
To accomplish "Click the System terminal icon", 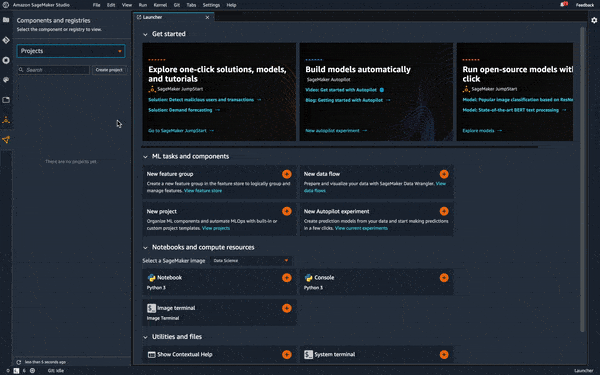I will click(x=308, y=355).
